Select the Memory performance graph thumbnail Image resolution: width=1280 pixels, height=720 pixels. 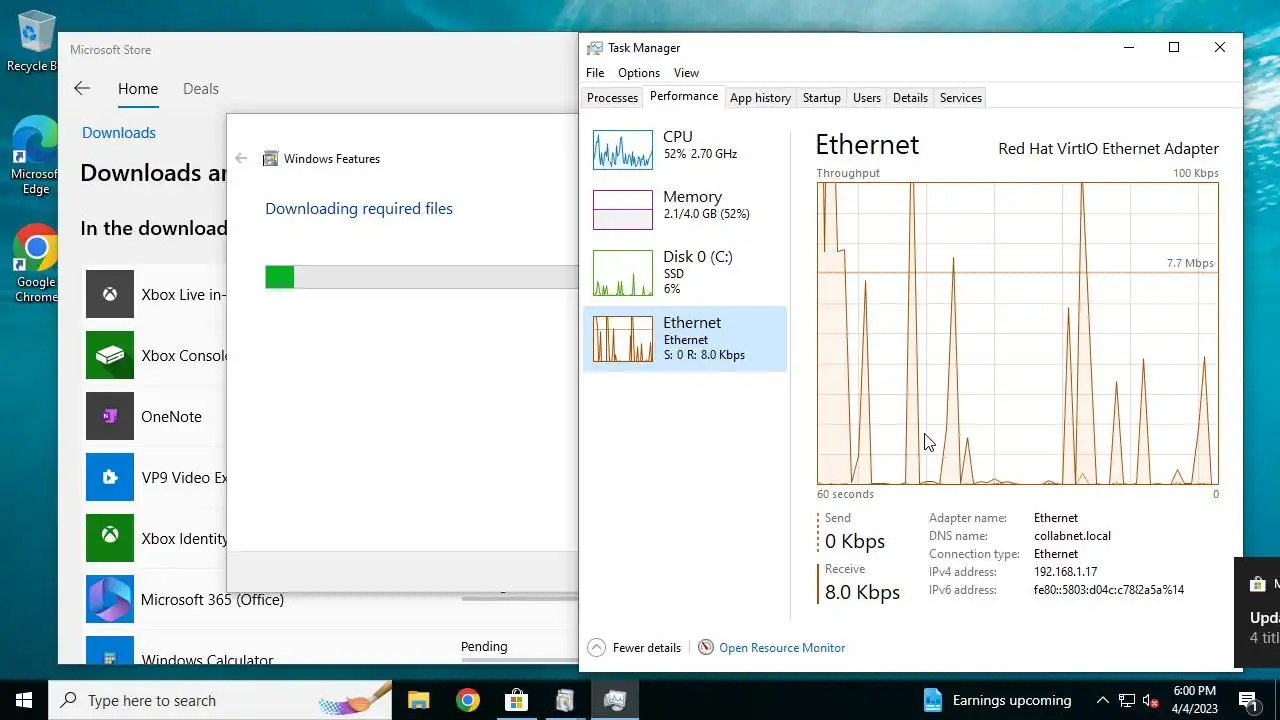tap(623, 210)
